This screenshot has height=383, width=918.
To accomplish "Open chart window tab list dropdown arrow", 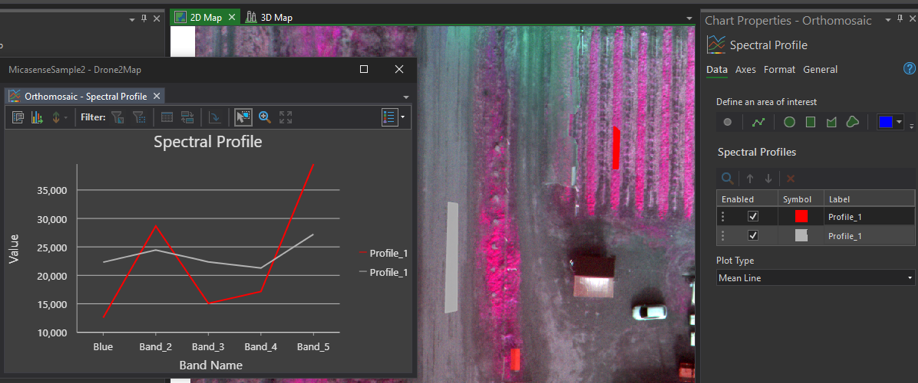I will [406, 96].
